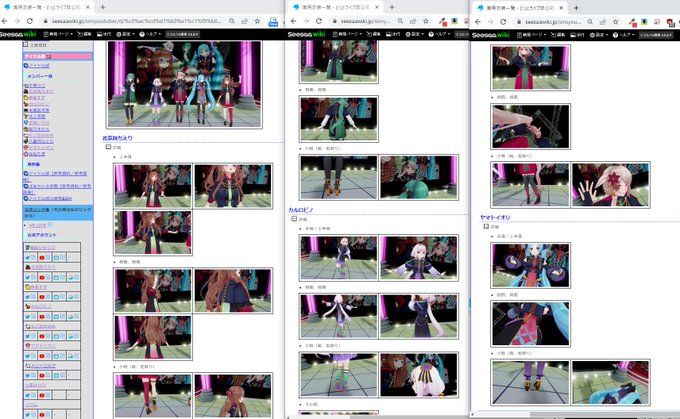Reload the page in the right window
This screenshot has height=419, width=680.
[x=503, y=21]
